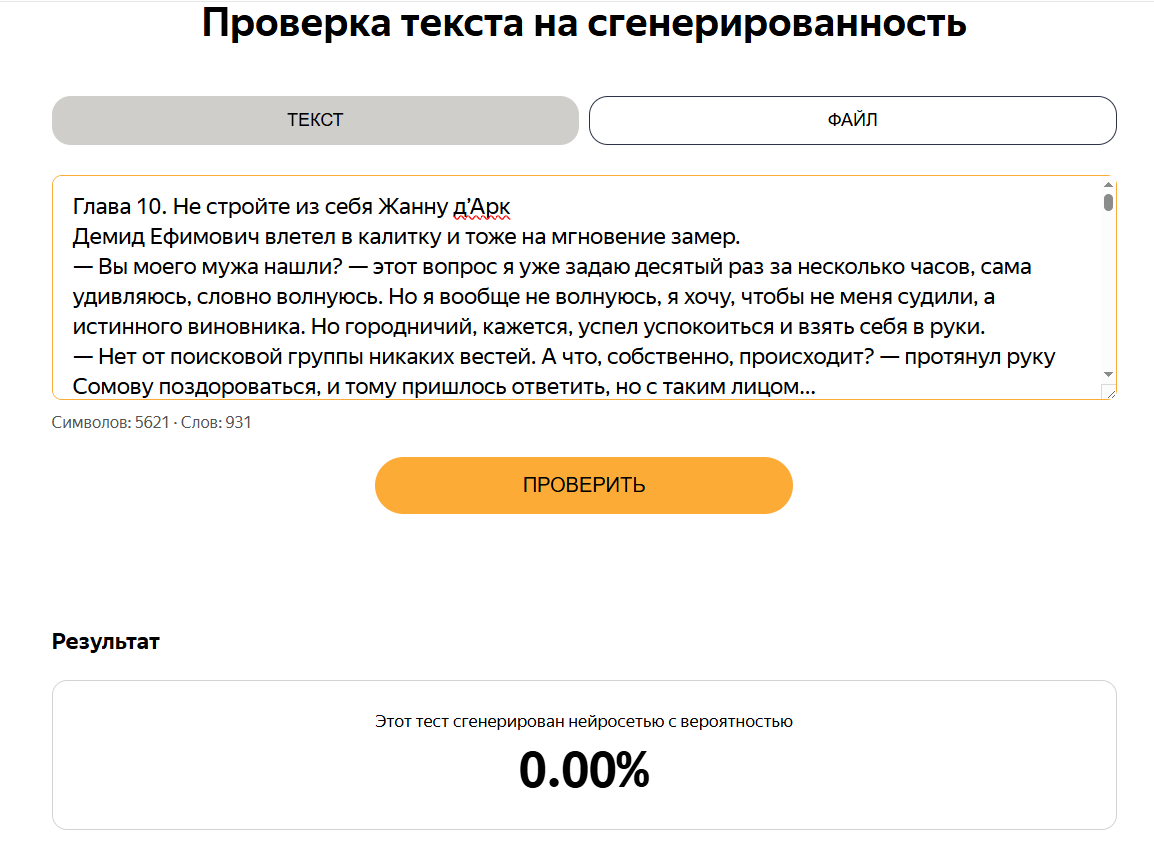This screenshot has width=1154, height=845.
Task: Click the text area's scroll-up arrow
Action: coord(1108,185)
